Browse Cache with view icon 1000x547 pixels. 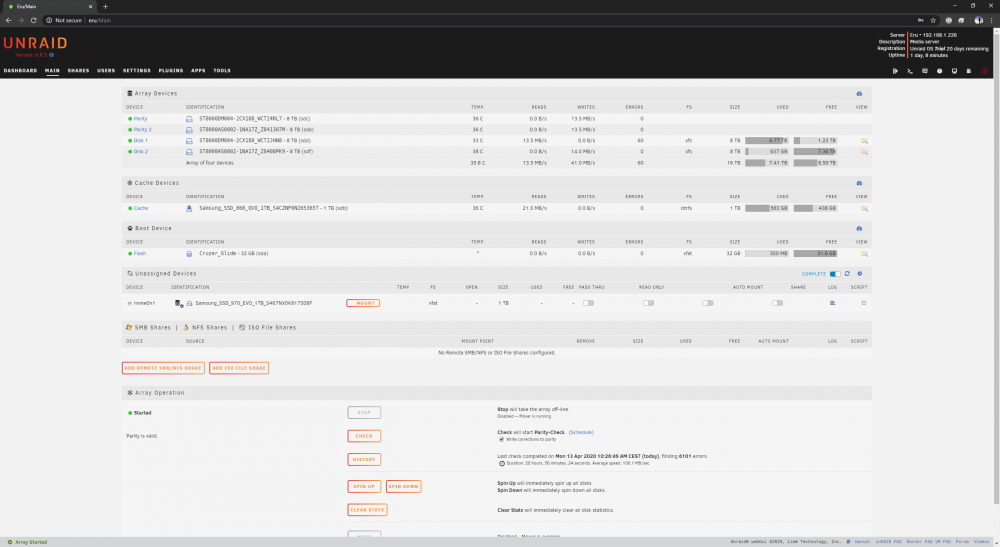864,208
